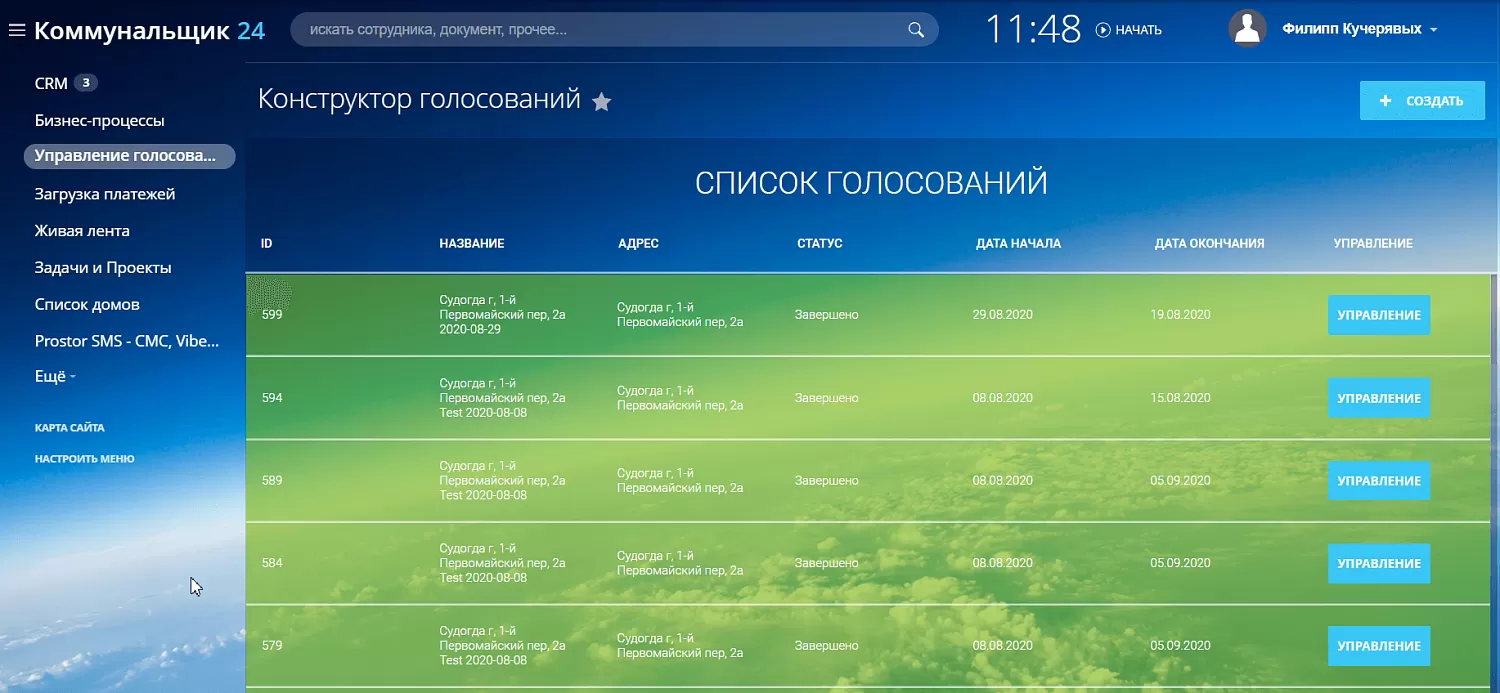Open the hamburger navigation menu

click(16, 29)
